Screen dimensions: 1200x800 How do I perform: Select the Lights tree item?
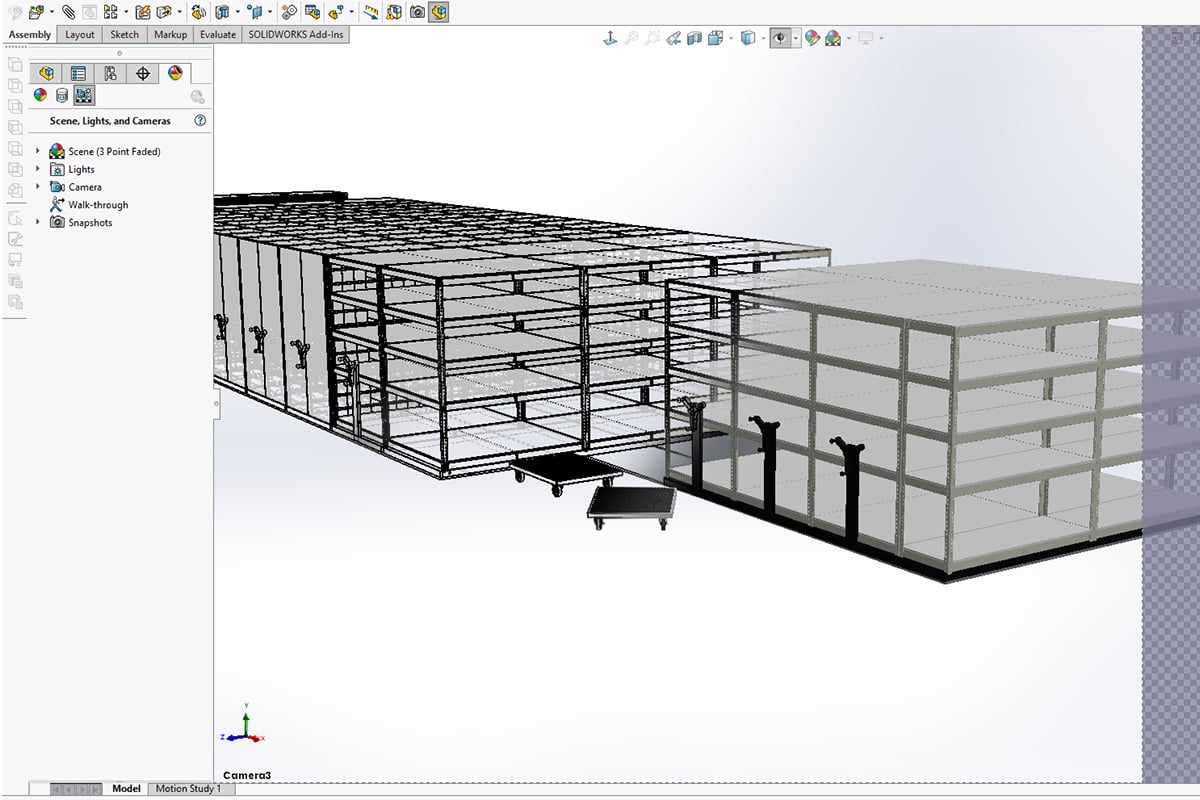point(81,169)
